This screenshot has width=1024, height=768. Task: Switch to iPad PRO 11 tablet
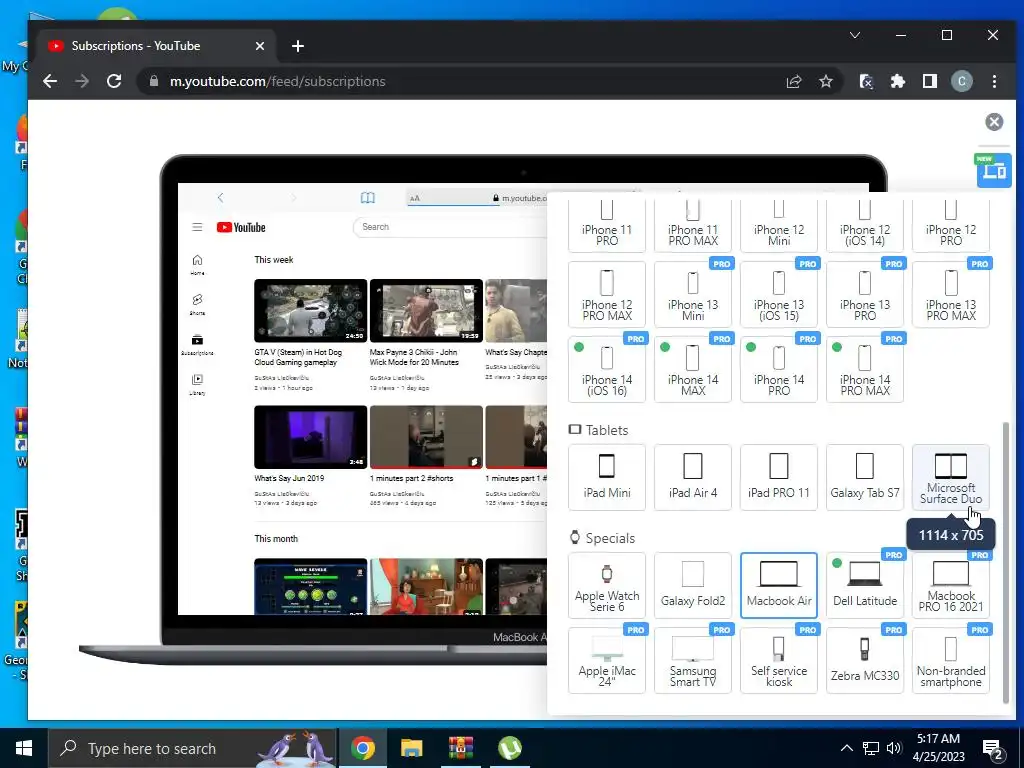tap(778, 477)
